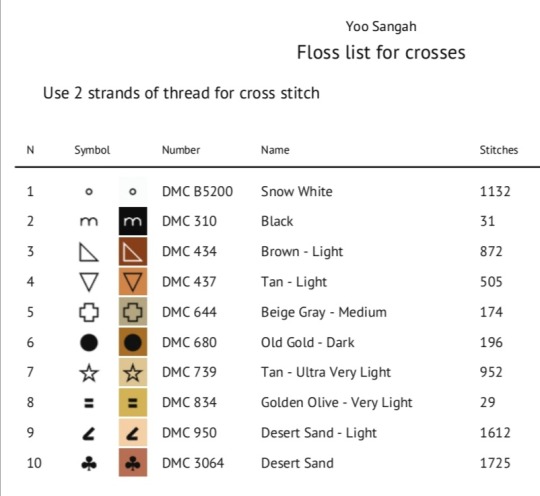The image size is (540, 496).
Task: Click the Name column header
Action: [275, 150]
